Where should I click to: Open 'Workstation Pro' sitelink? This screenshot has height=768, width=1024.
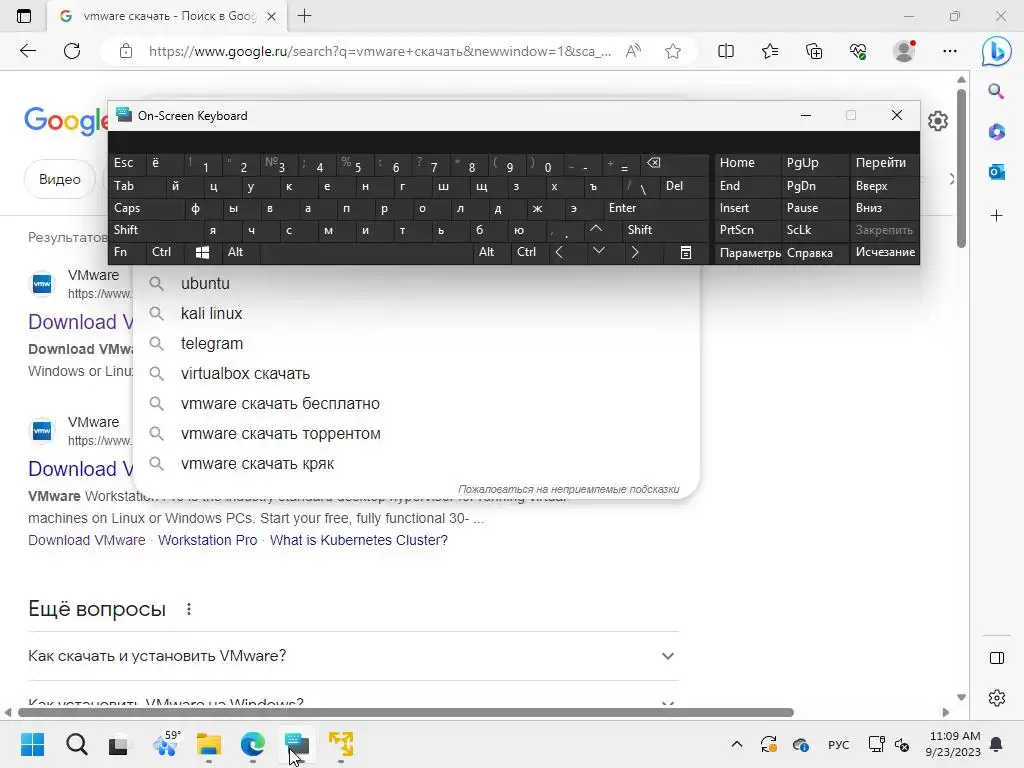click(208, 540)
